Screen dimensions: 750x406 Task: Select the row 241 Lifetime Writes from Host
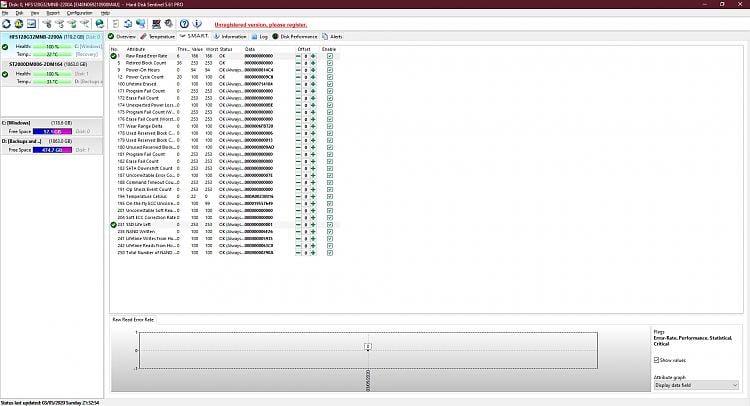225,239
